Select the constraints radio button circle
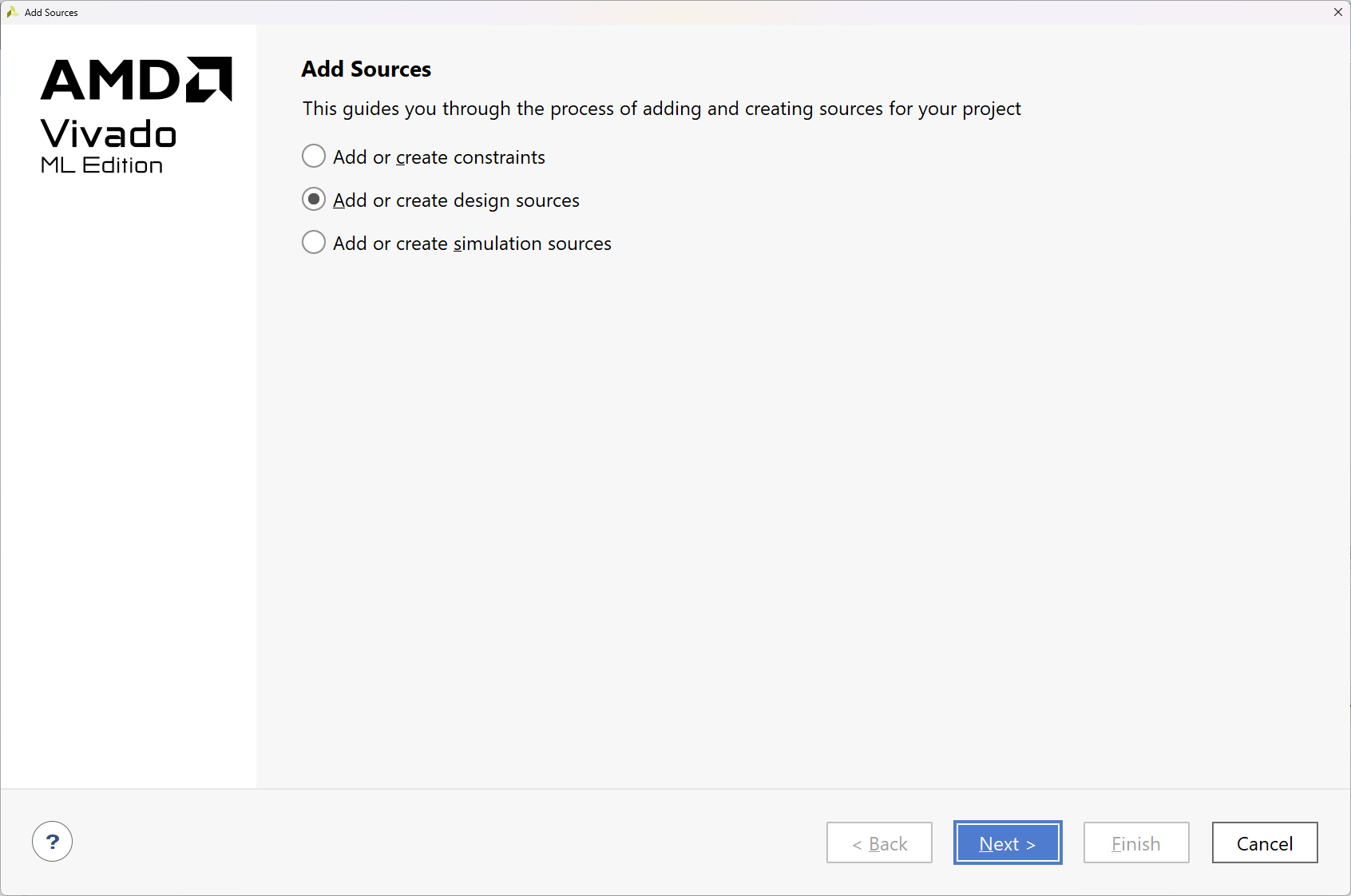The width and height of the screenshot is (1351, 896). click(314, 156)
